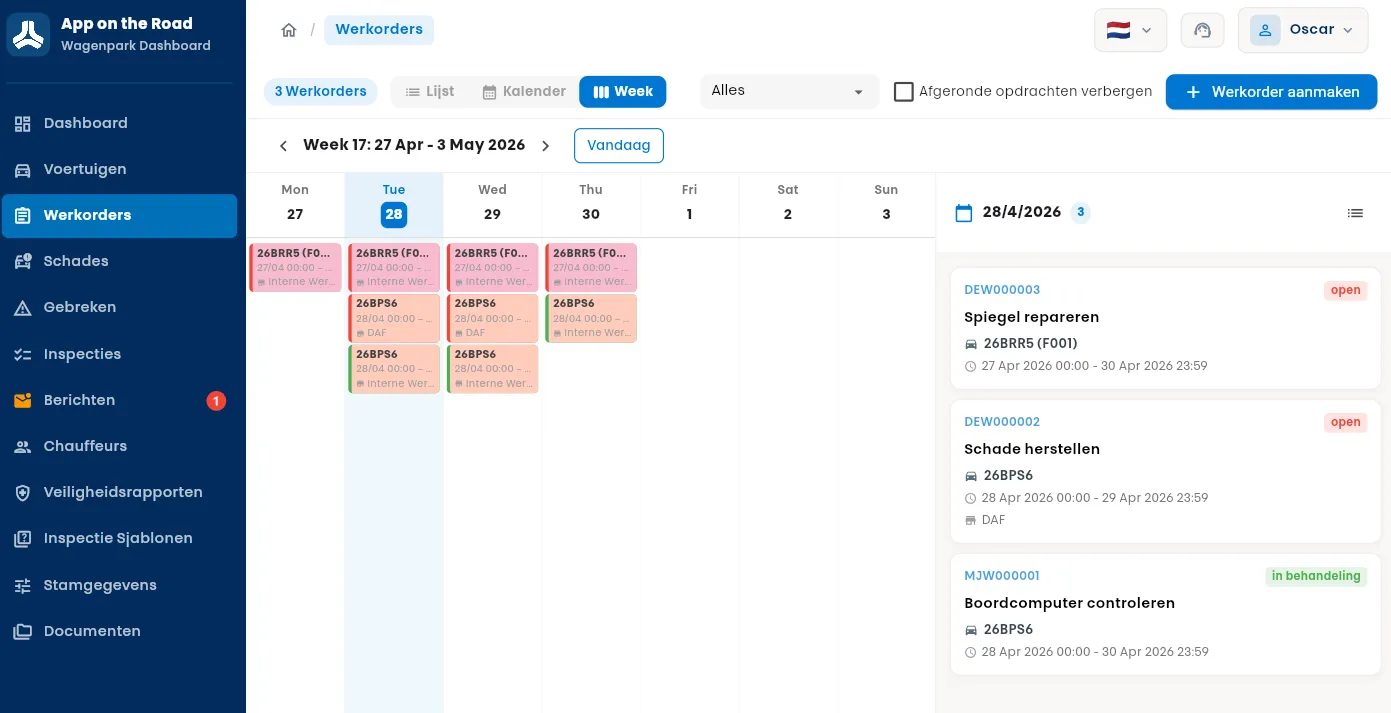Click the home breadcrumb icon
Screen dimensions: 1391x713
[289, 30]
